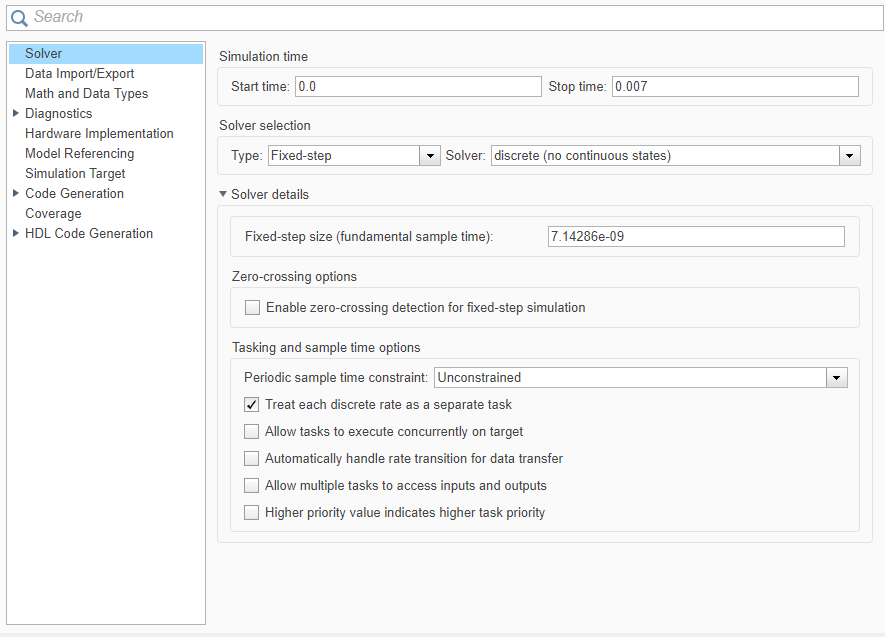Click the search magnifier icon
This screenshot has width=885, height=637.
[x=19, y=18]
